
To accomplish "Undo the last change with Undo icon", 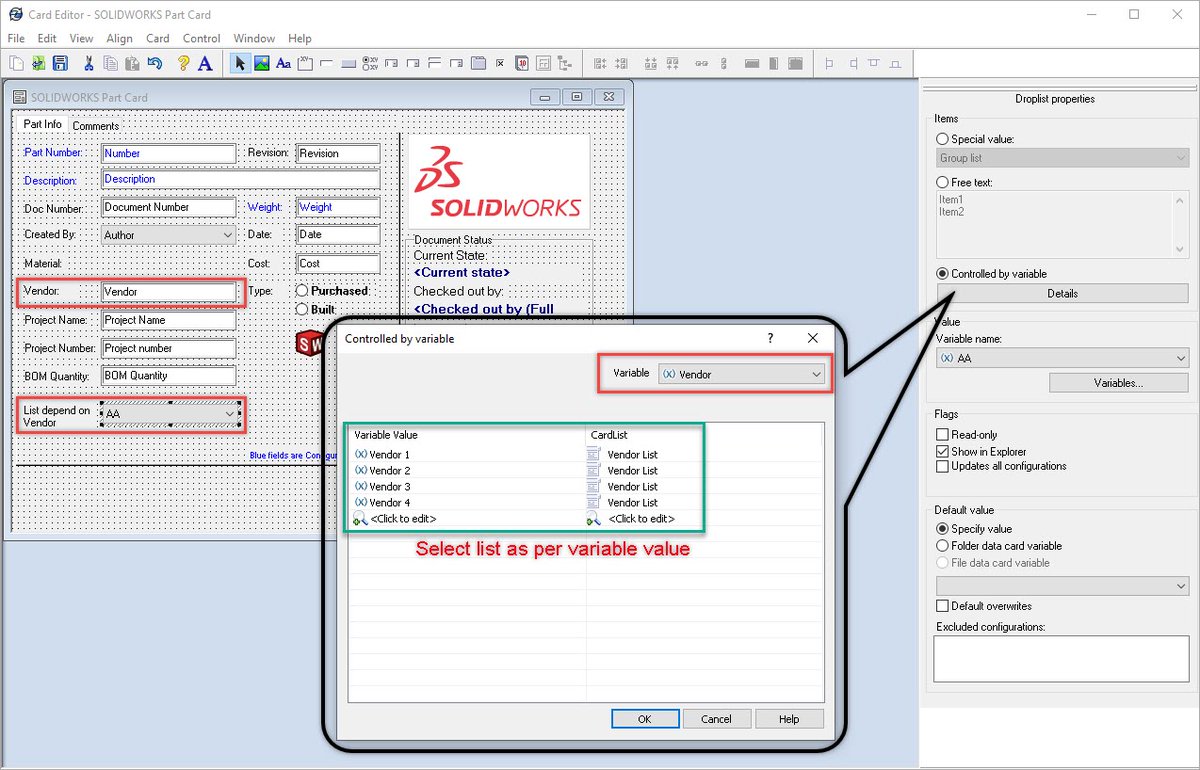I will pyautogui.click(x=155, y=63).
